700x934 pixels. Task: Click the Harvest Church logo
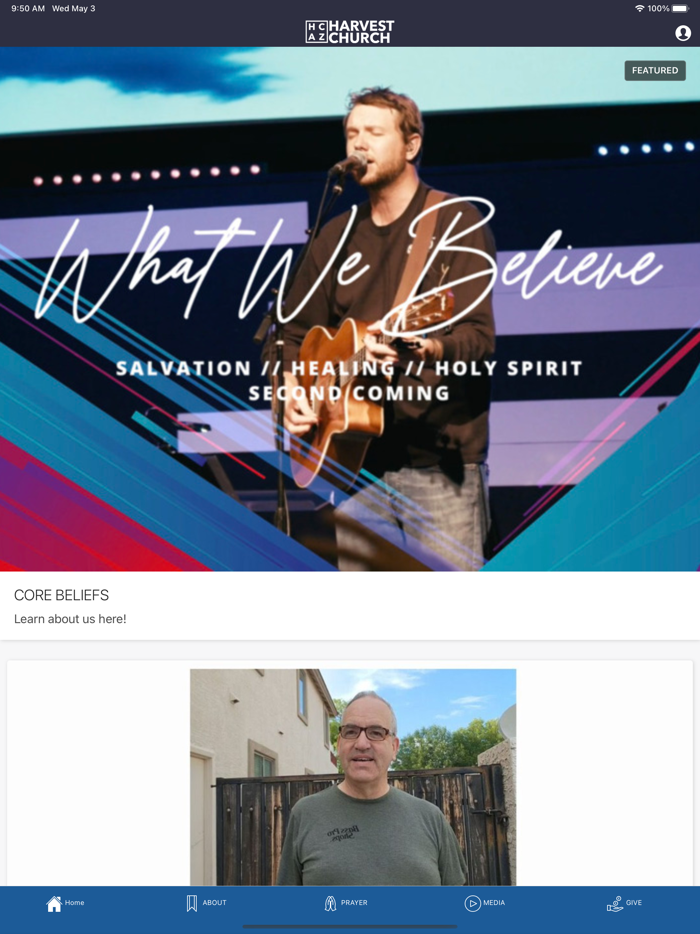click(x=350, y=32)
